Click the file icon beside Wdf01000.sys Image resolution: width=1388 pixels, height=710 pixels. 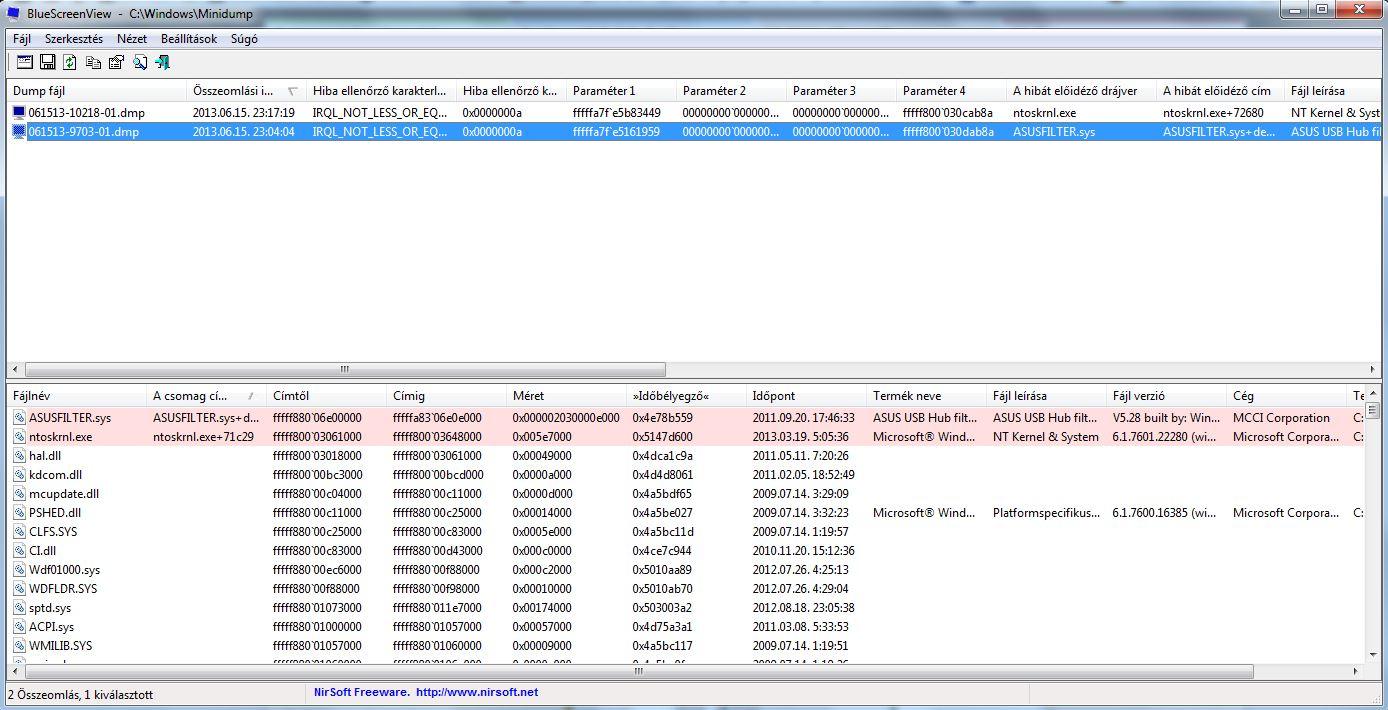tap(19, 570)
